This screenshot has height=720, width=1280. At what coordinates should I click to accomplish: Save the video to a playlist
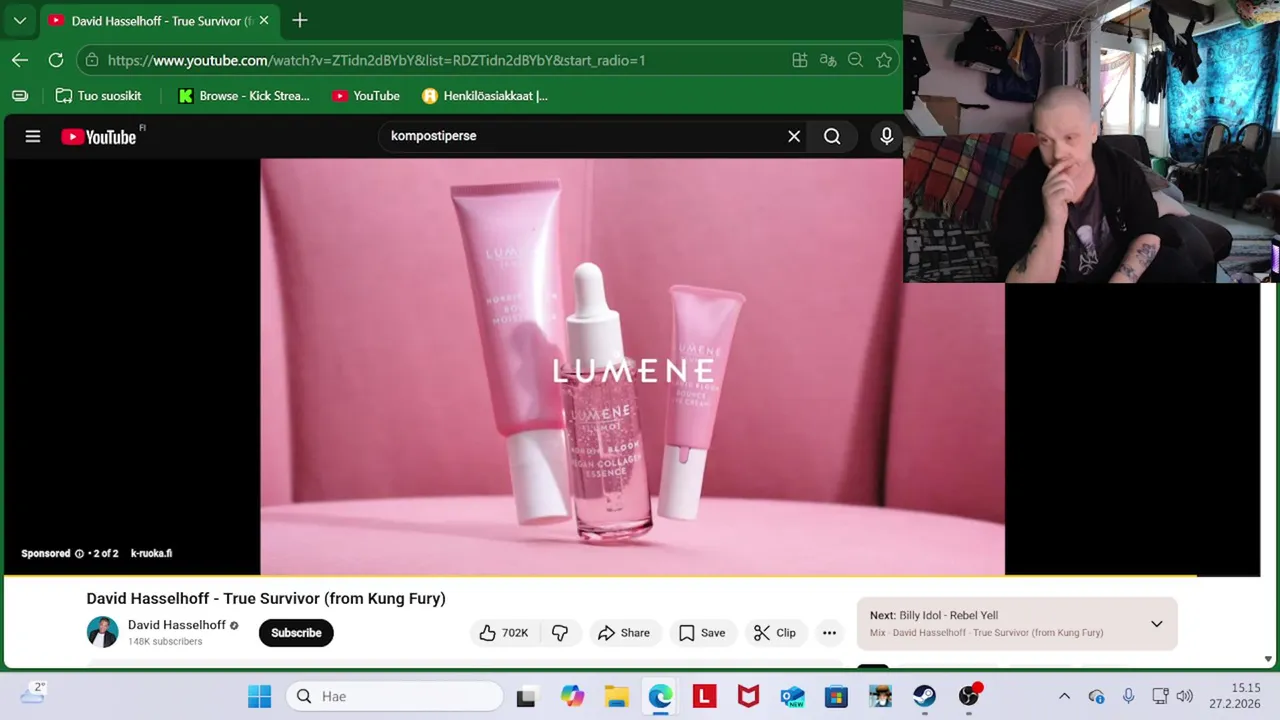[702, 632]
